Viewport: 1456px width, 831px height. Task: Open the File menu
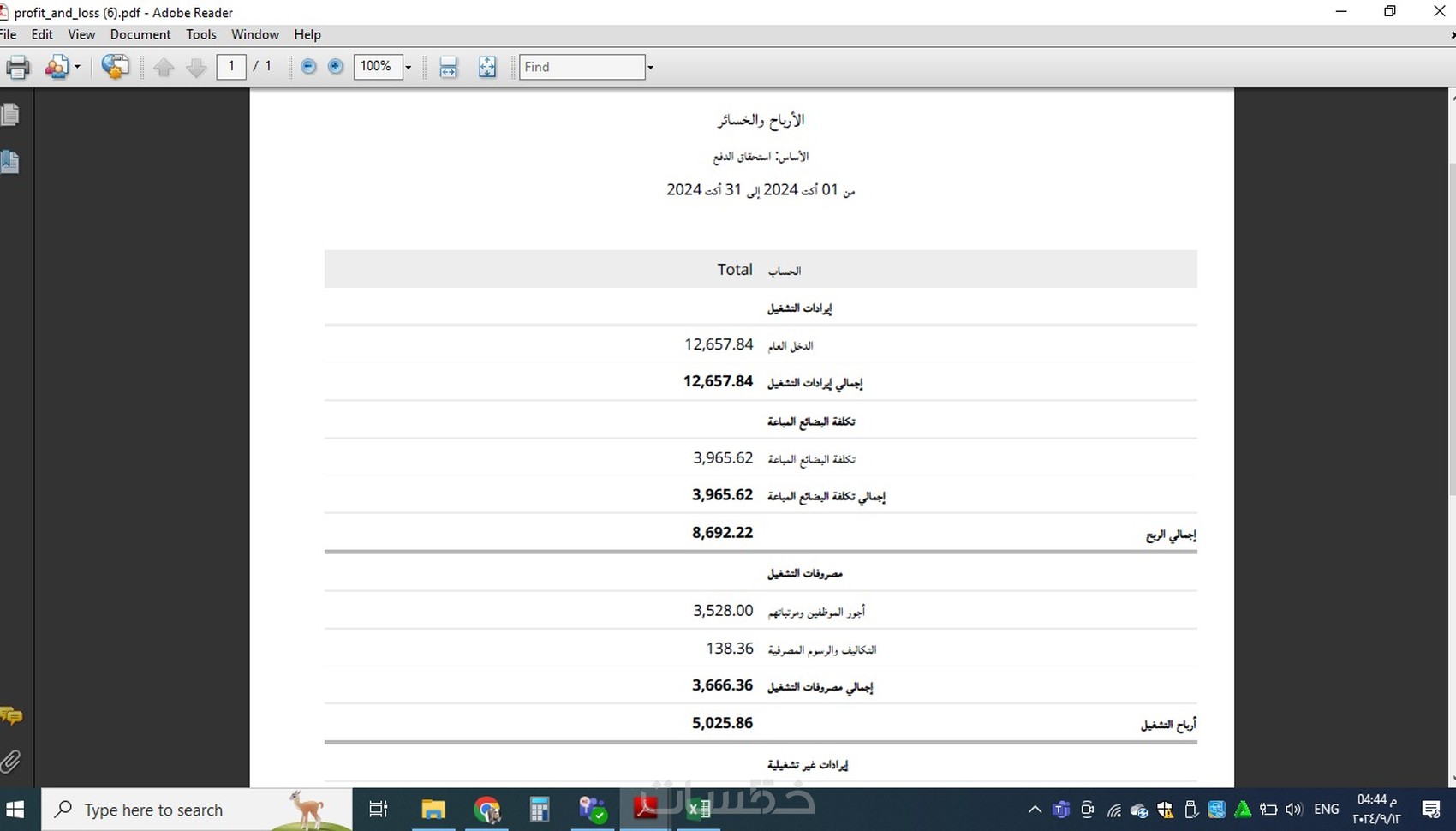click(x=8, y=34)
